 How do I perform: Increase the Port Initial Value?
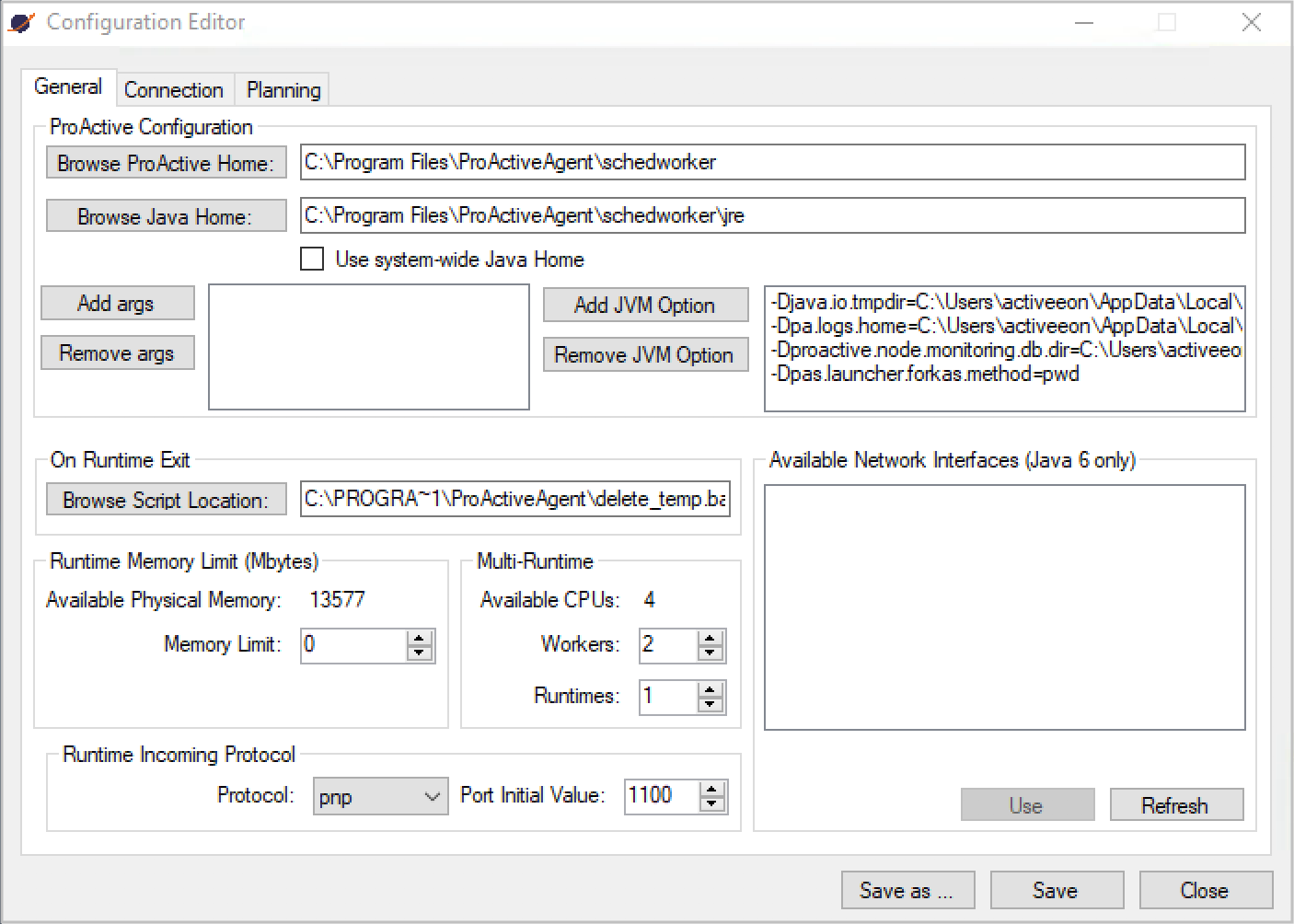point(712,789)
